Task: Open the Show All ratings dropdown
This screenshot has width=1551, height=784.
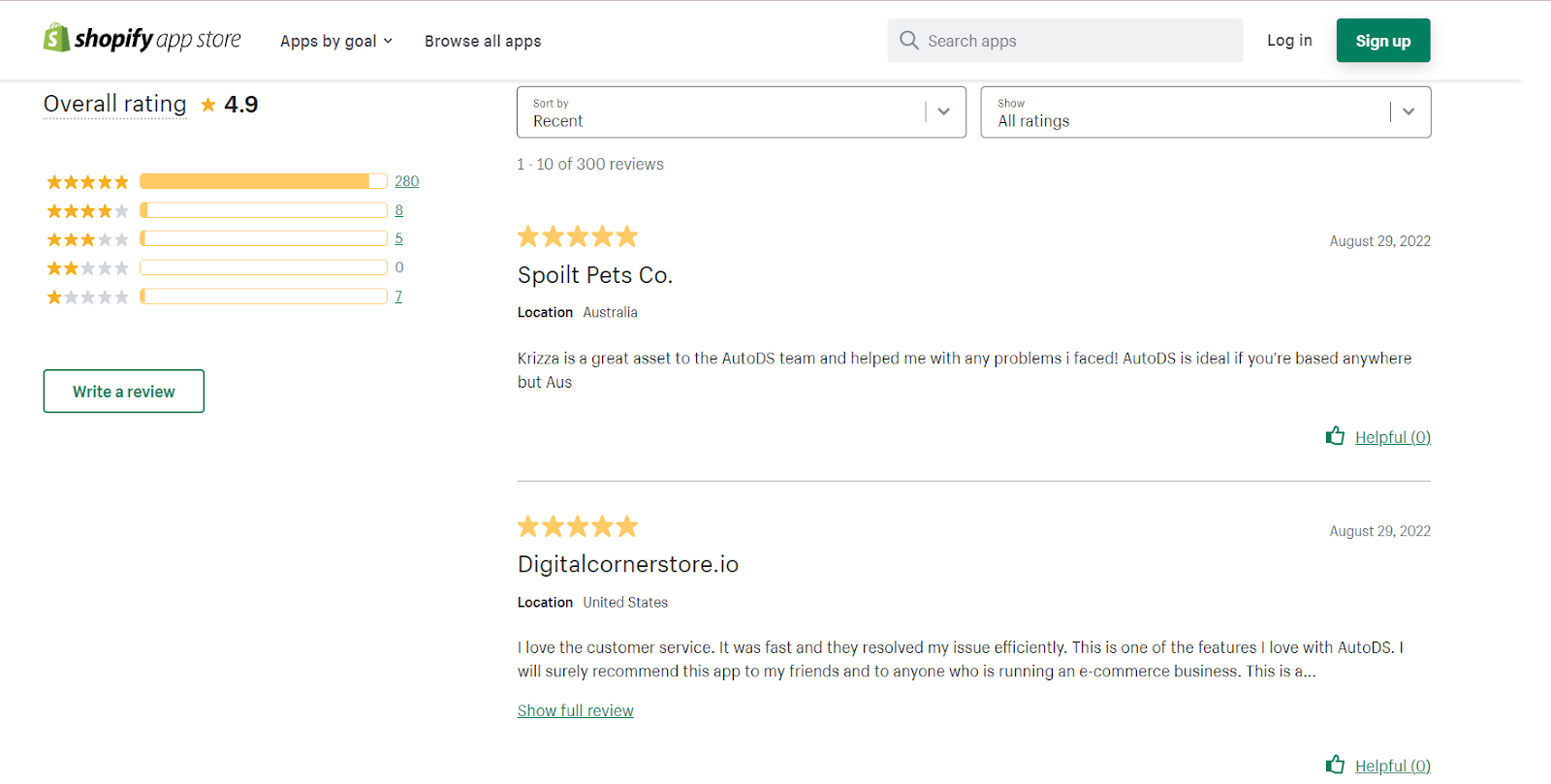Action: pos(1205,112)
